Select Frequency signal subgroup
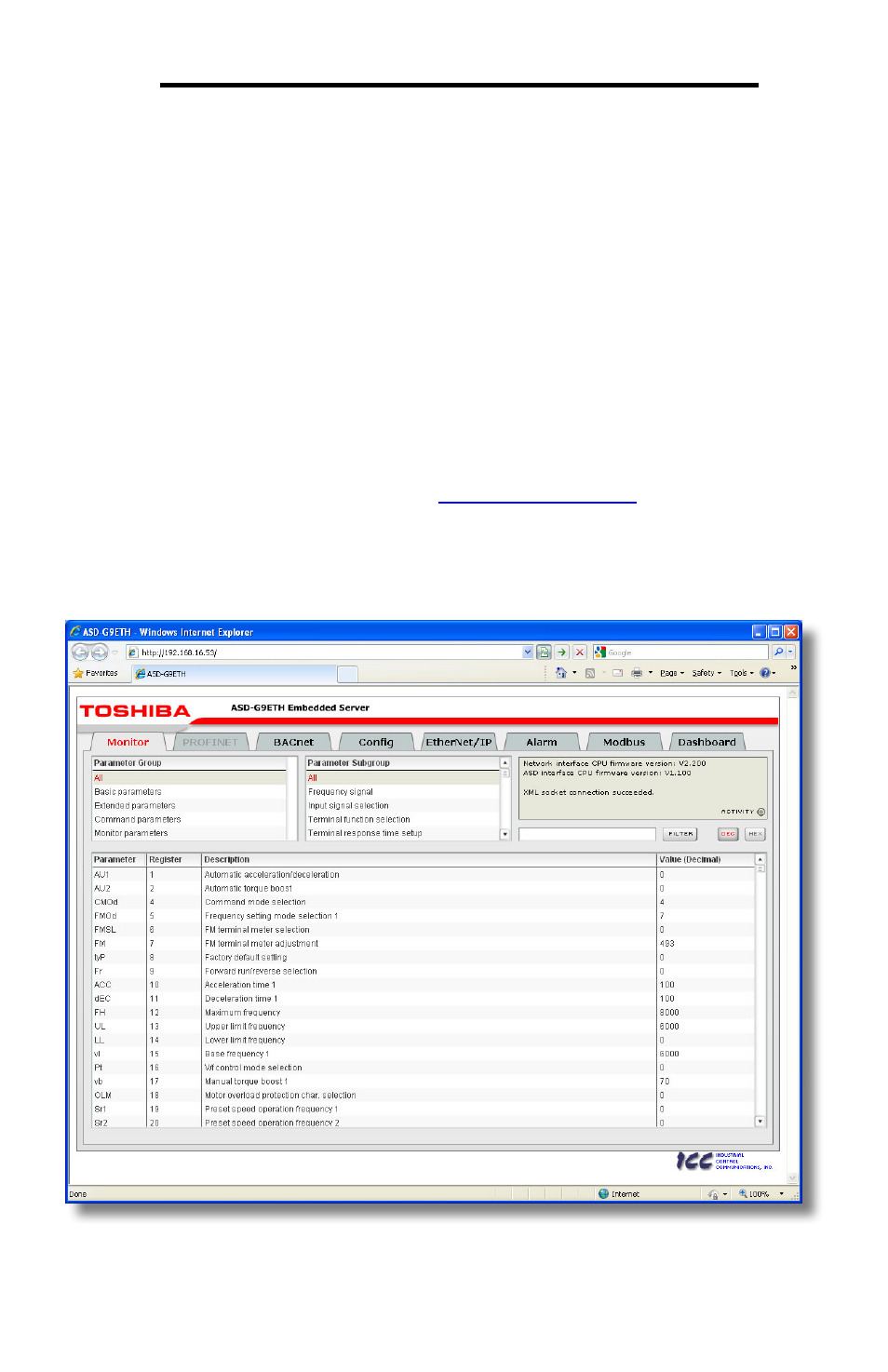Viewport: 888px width, 1372px height. tap(403, 792)
